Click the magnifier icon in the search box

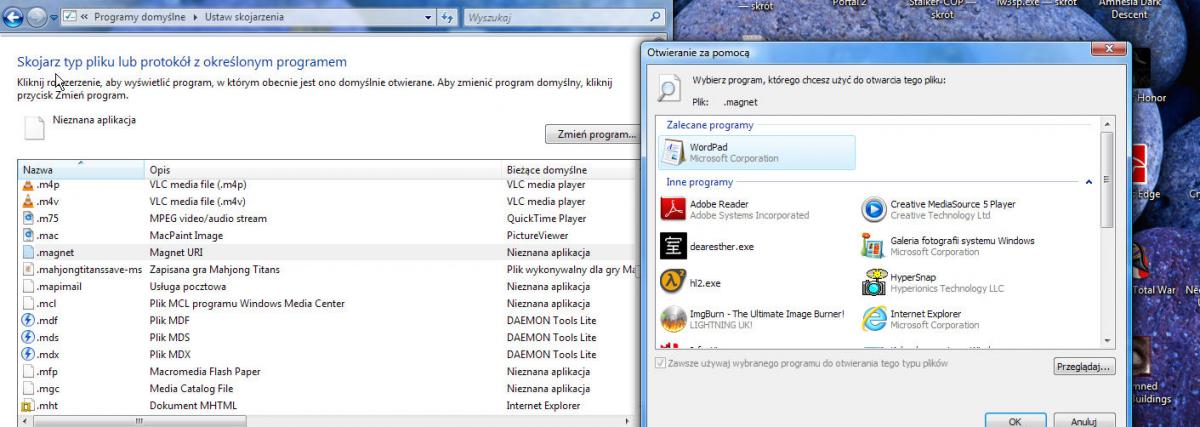pos(655,17)
